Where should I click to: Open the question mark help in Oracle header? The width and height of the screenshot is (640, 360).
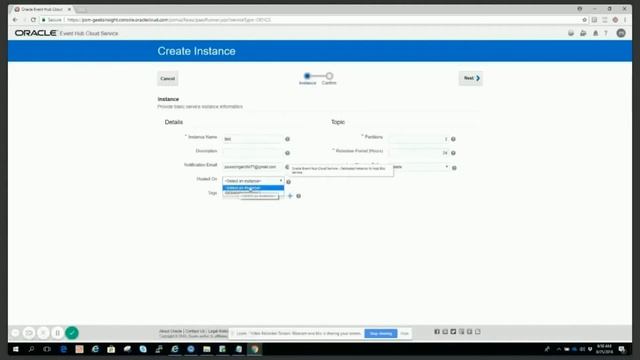pyautogui.click(x=606, y=33)
